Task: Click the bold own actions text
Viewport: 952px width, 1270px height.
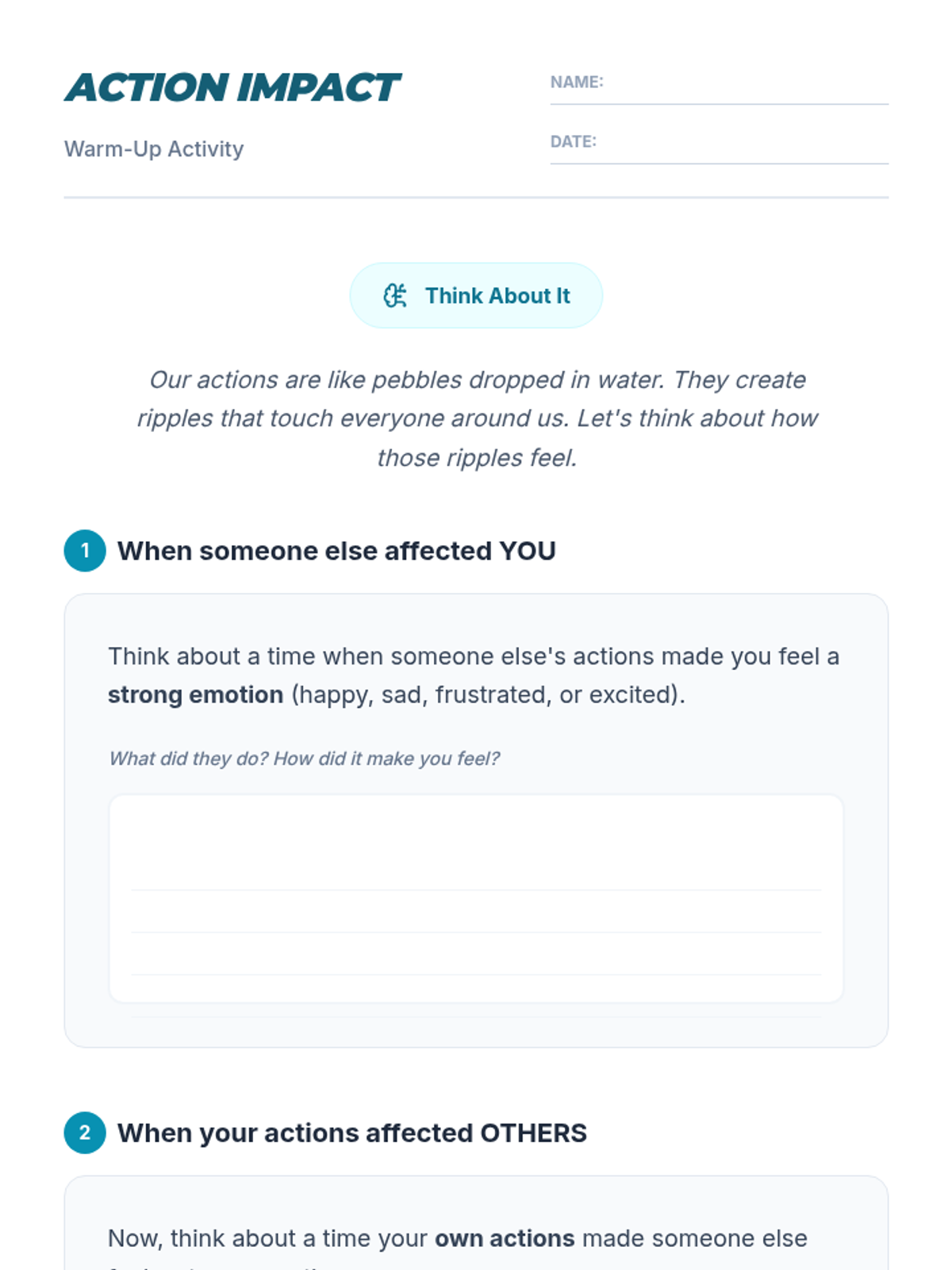Action: 505,1238
